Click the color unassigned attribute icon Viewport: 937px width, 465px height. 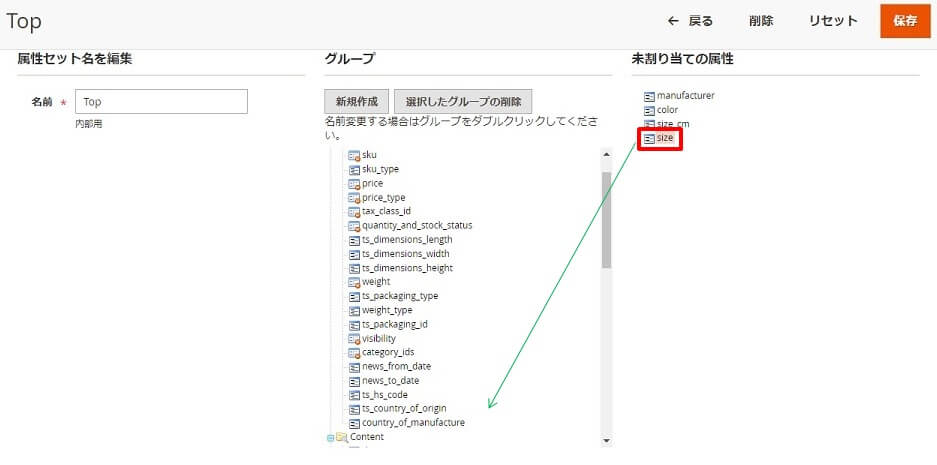pyautogui.click(x=650, y=111)
